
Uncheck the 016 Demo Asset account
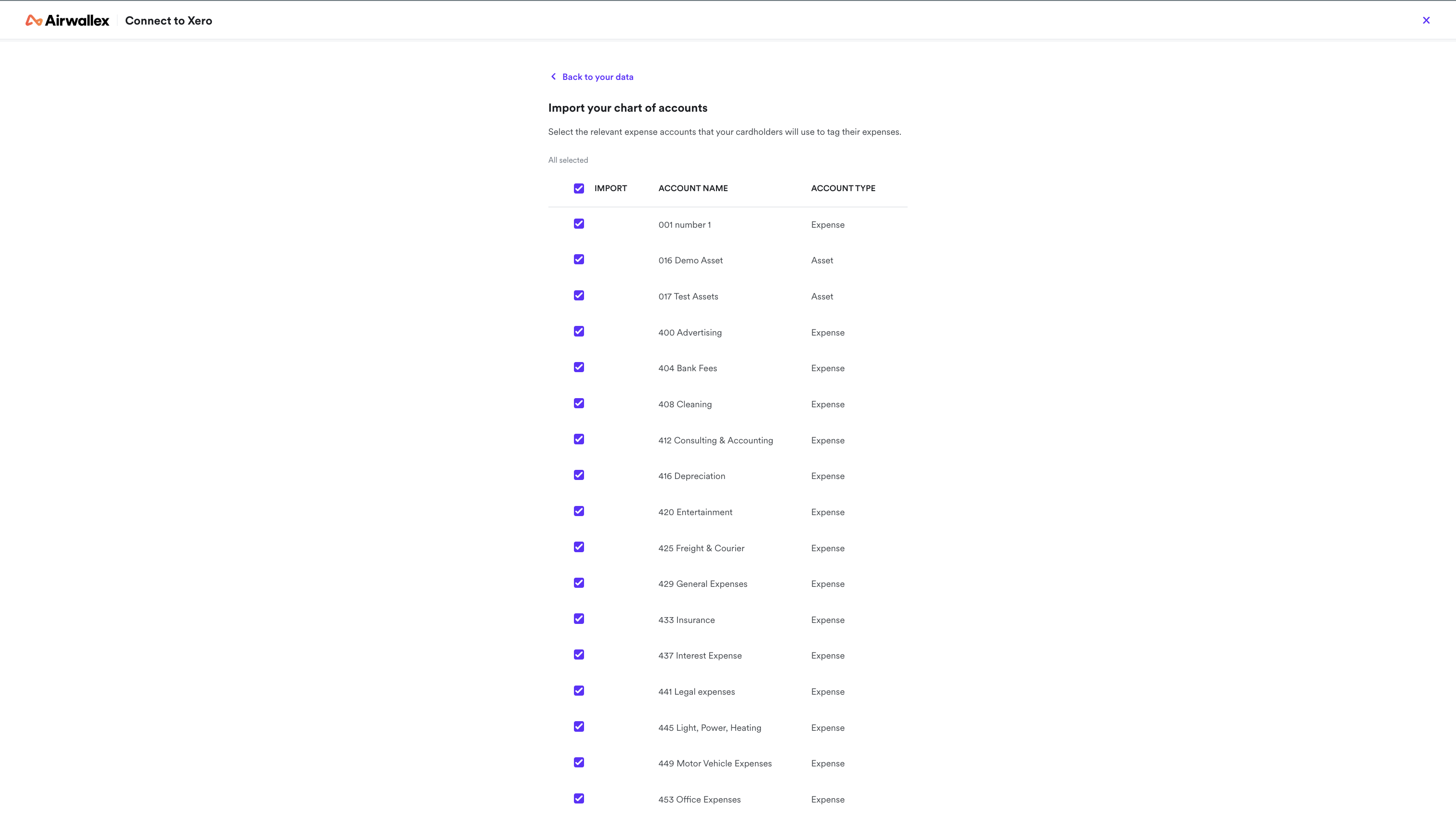(x=579, y=259)
